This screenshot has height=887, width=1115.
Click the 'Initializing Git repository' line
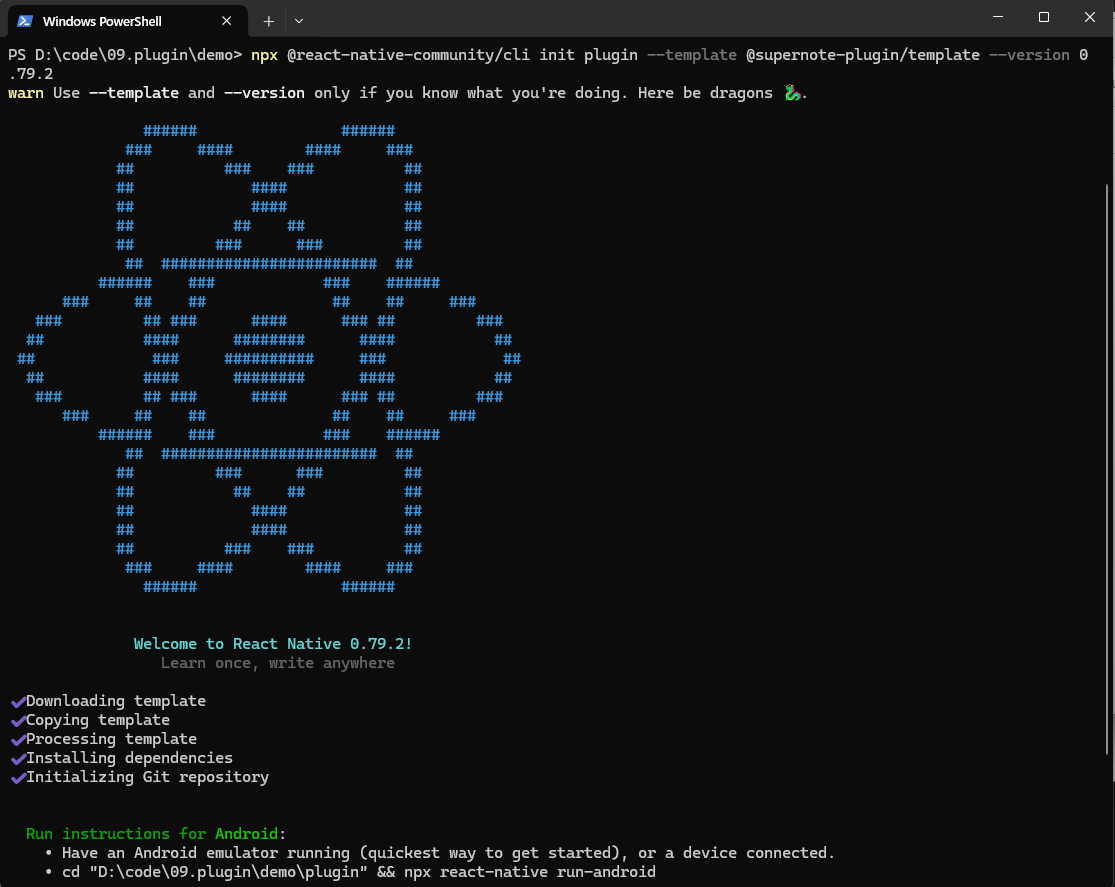pos(147,777)
